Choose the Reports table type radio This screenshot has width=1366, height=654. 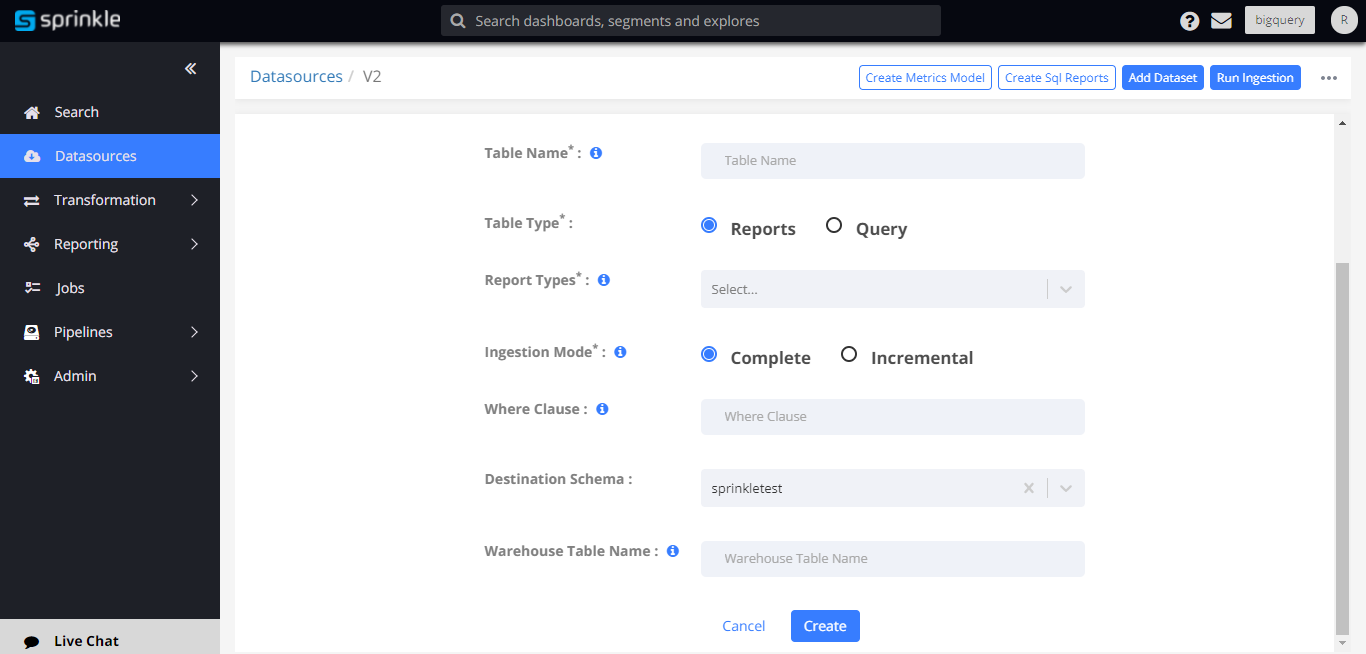point(709,226)
